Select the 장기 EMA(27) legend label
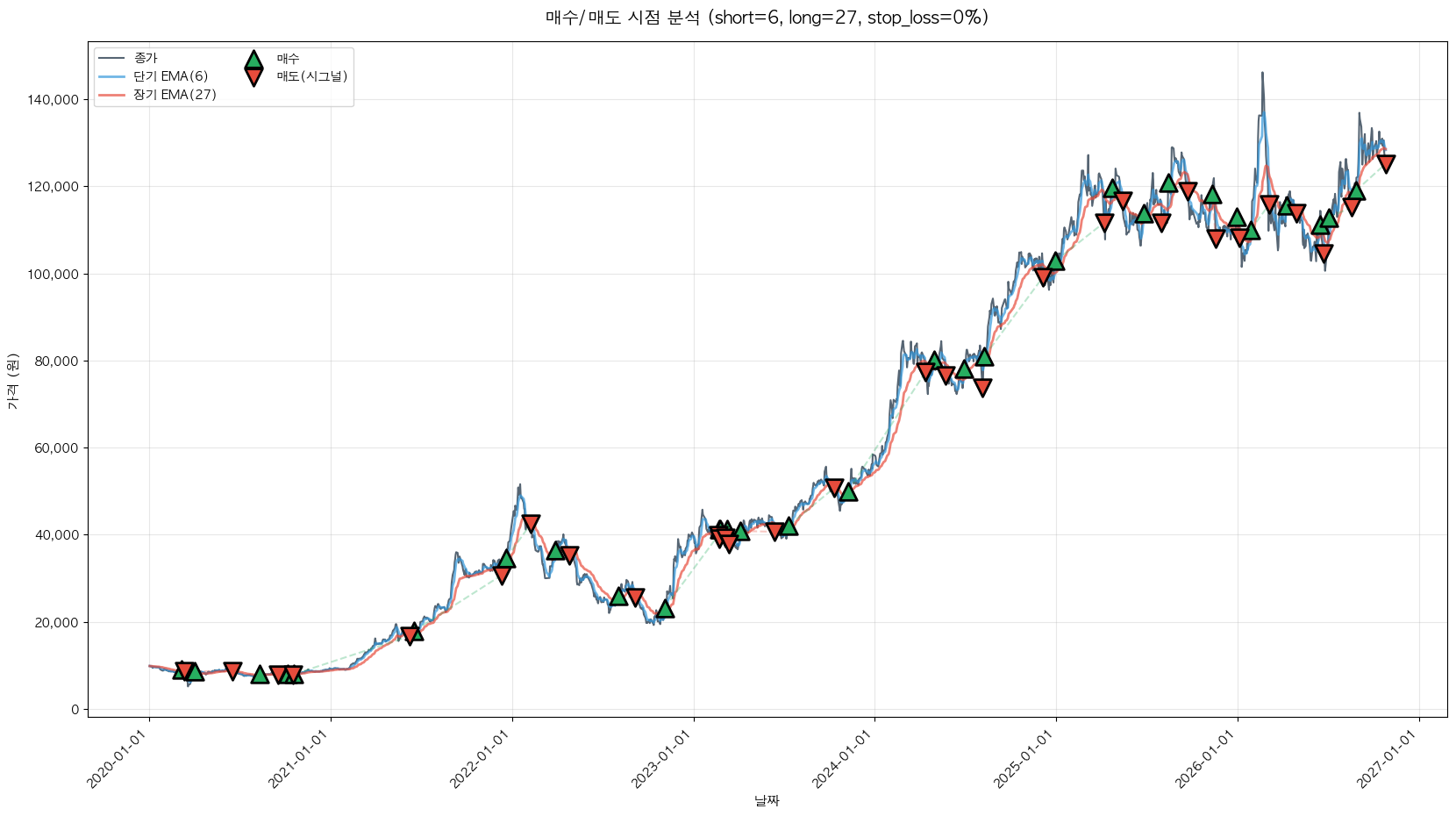The image size is (1456, 816). click(175, 95)
